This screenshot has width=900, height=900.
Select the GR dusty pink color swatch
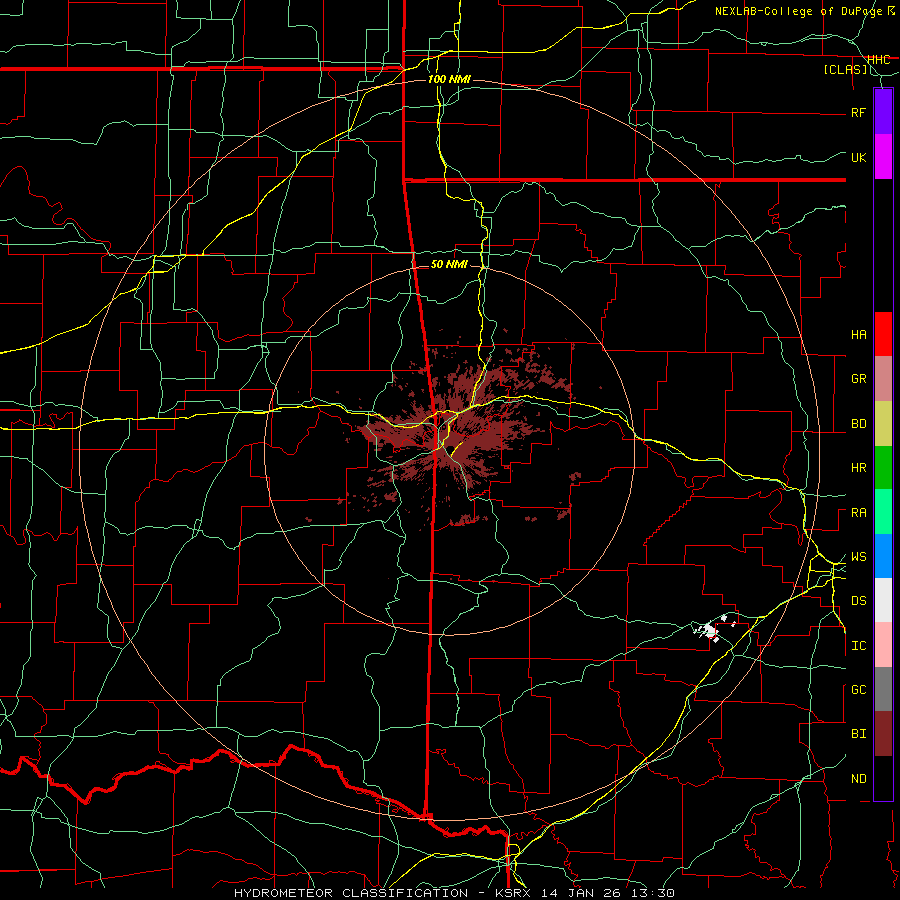(883, 379)
